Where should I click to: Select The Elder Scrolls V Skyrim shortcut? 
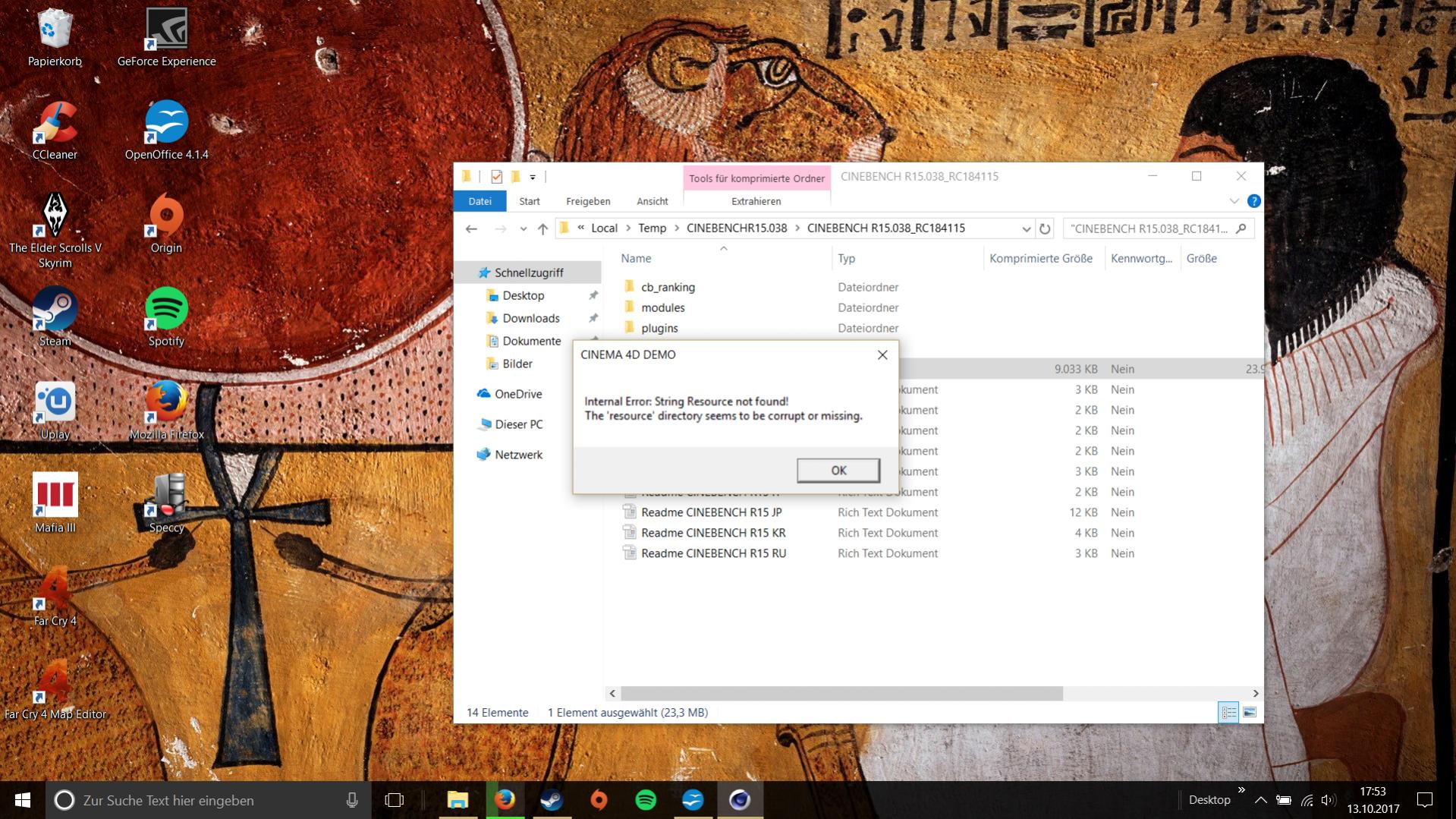[x=55, y=231]
